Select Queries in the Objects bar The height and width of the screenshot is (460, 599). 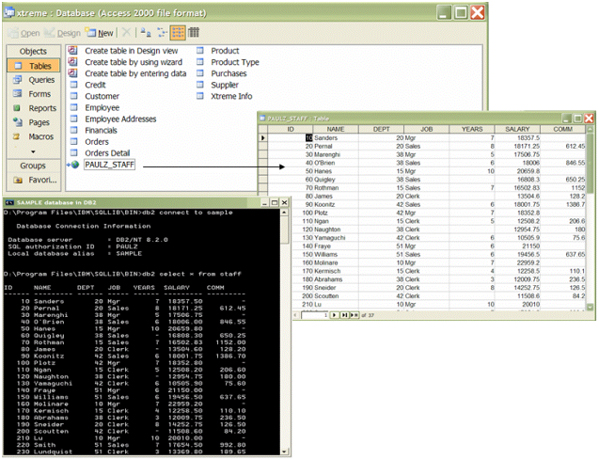(x=34, y=80)
